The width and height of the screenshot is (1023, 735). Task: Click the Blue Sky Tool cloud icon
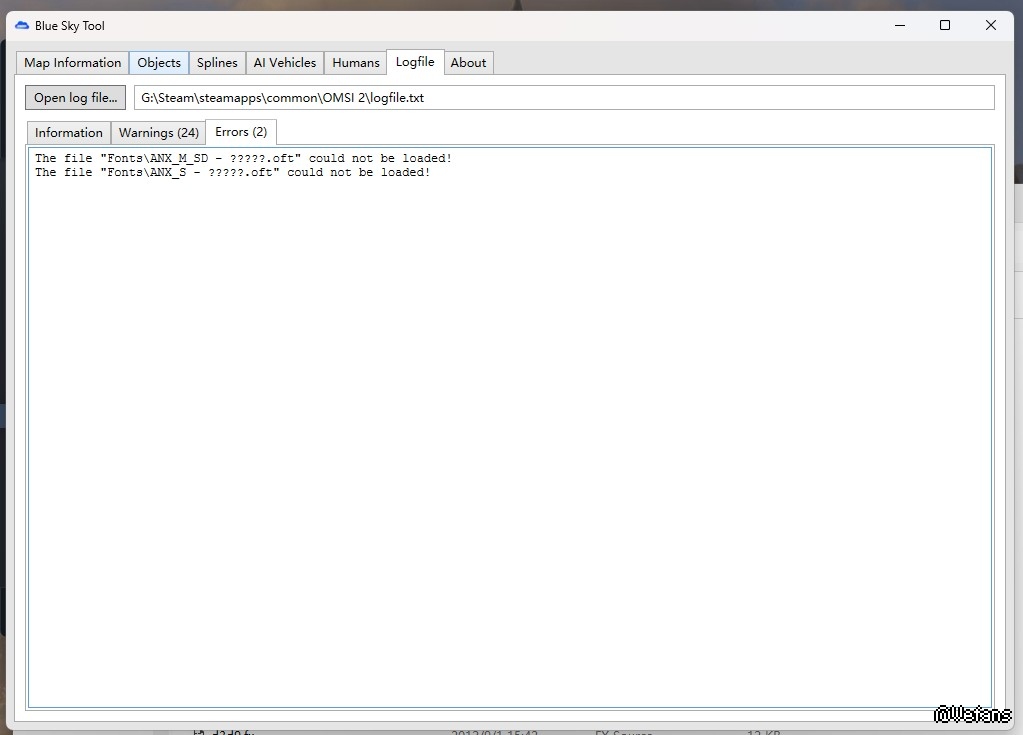[22, 25]
